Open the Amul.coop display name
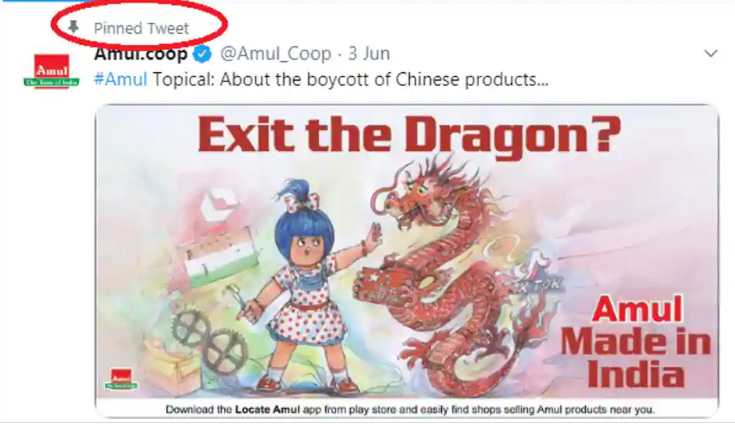The width and height of the screenshot is (735, 424). click(141, 54)
